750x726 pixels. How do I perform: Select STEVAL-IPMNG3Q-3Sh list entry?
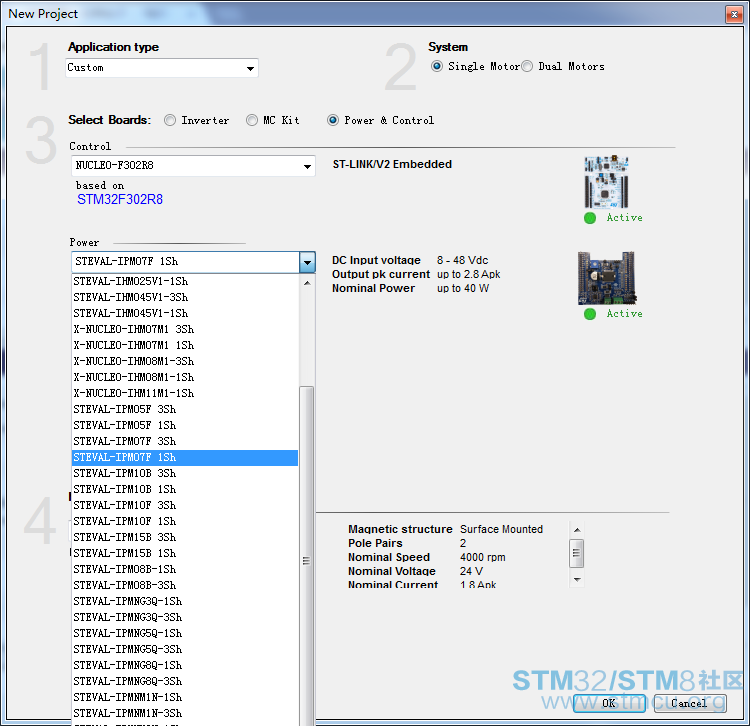[185, 618]
